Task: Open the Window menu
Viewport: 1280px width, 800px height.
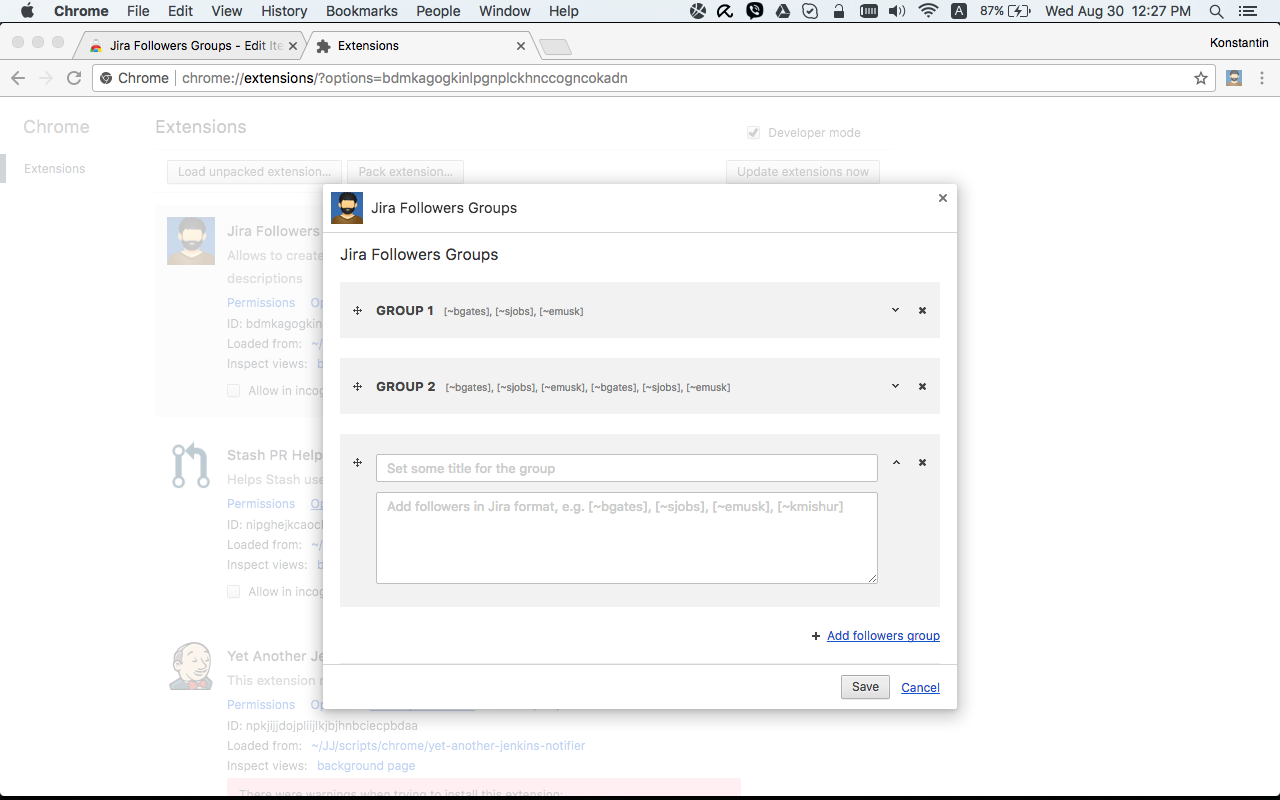Action: click(505, 11)
